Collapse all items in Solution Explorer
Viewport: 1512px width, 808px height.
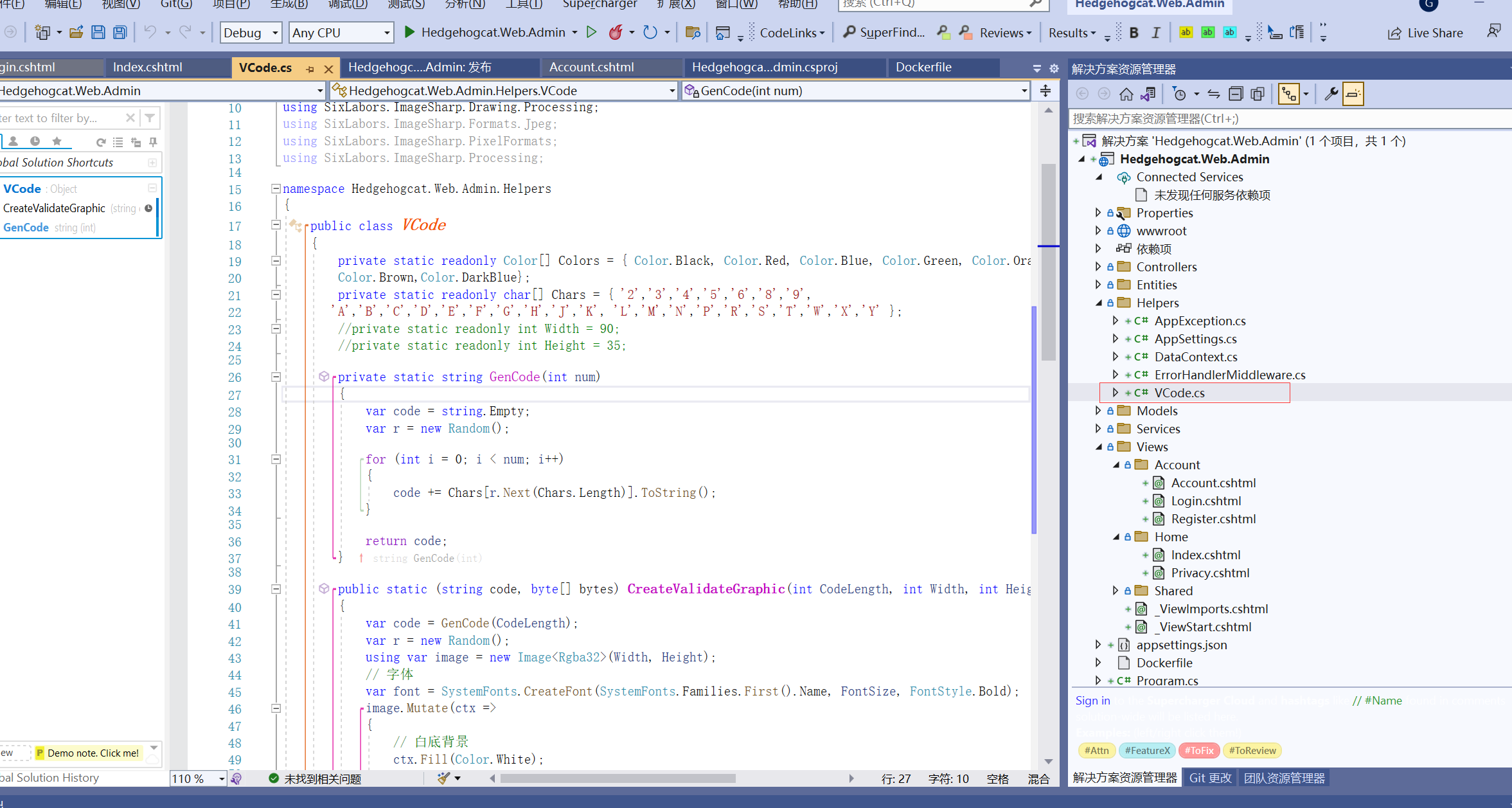tap(1235, 94)
